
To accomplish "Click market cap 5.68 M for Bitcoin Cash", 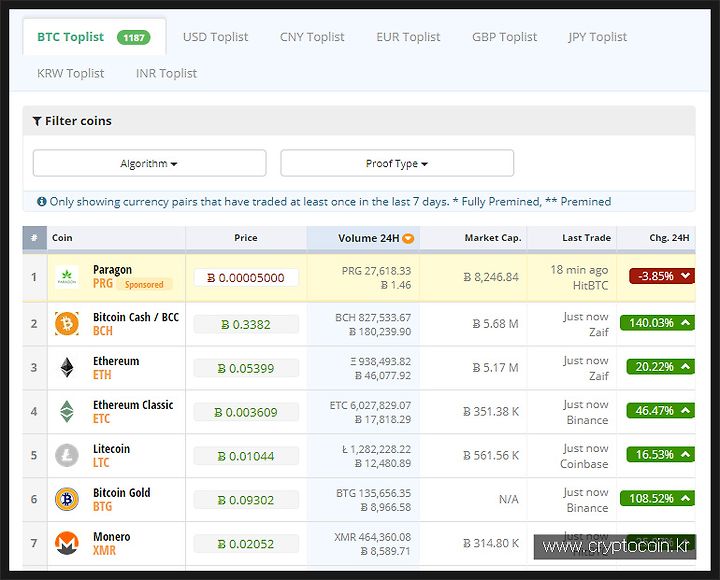I will tap(495, 324).
